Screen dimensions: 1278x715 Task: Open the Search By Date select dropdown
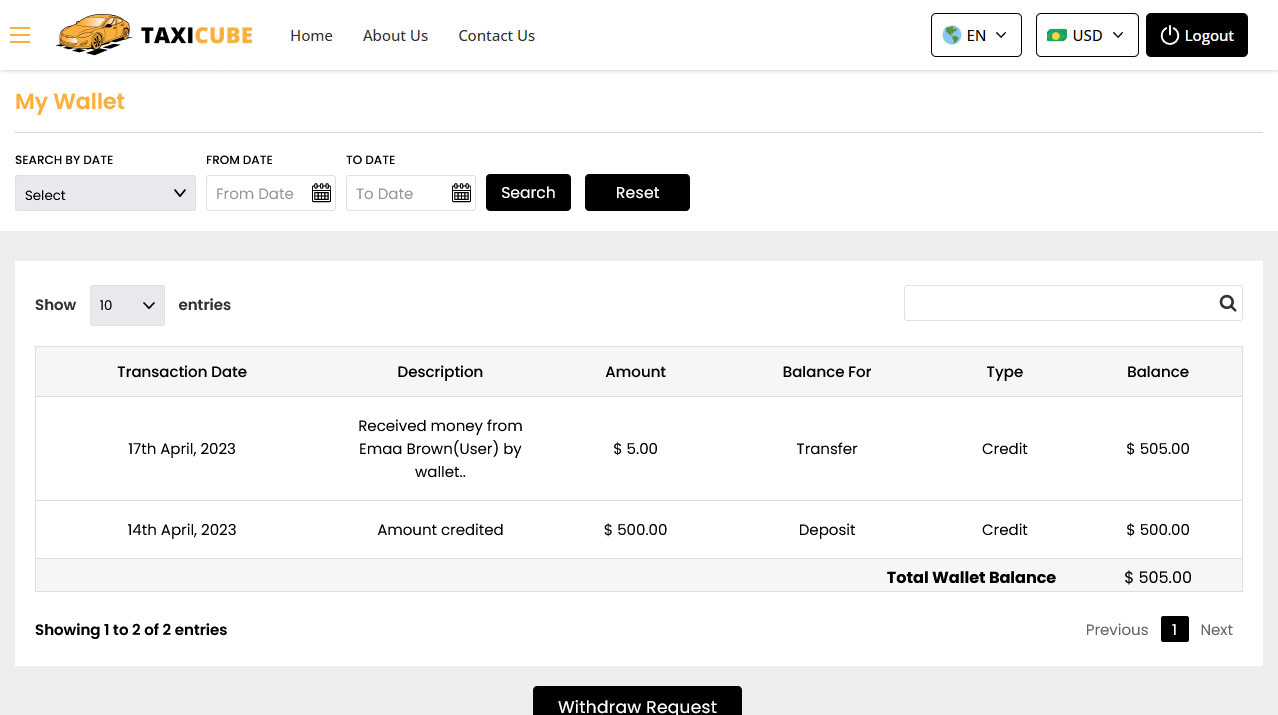(x=105, y=193)
